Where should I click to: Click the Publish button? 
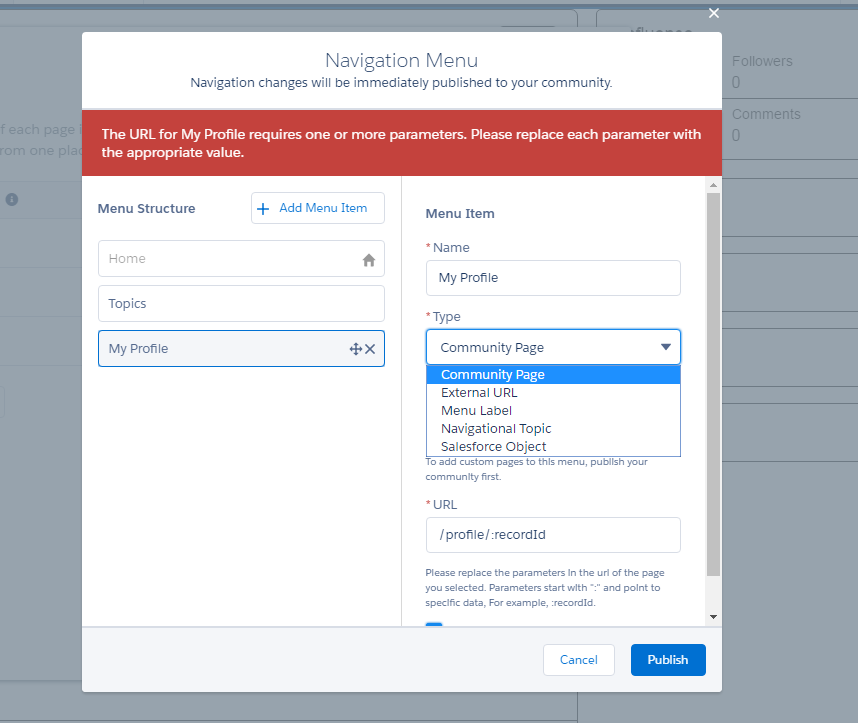[x=668, y=660]
